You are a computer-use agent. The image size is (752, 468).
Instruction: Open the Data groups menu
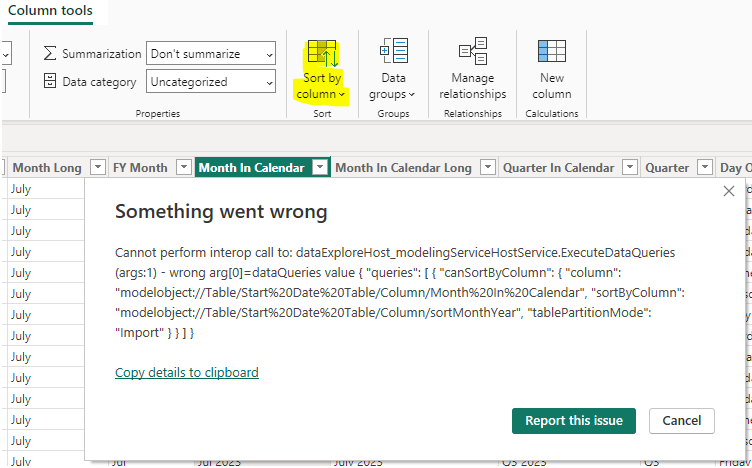(393, 71)
